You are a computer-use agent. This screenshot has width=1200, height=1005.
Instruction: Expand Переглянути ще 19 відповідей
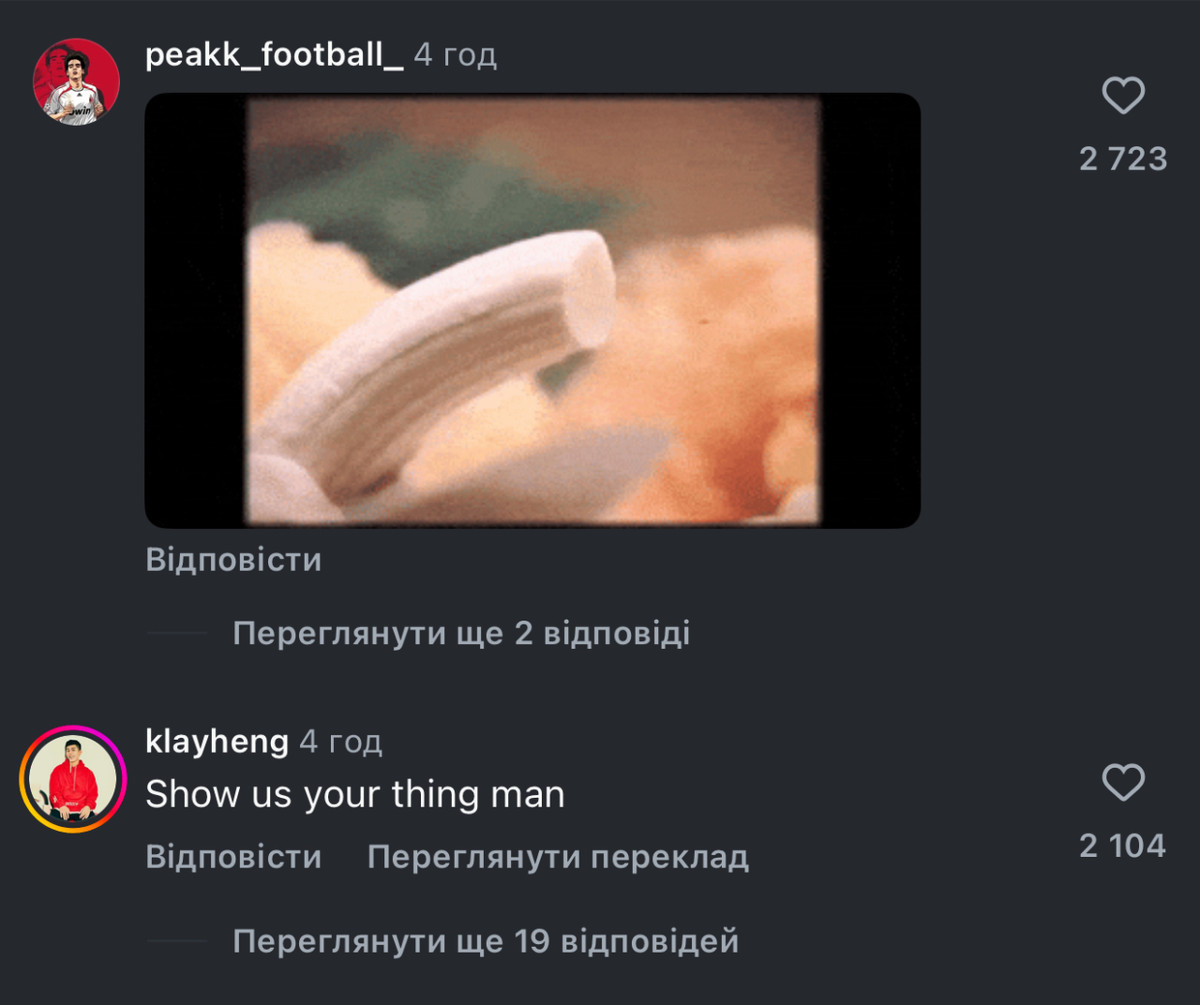point(486,941)
